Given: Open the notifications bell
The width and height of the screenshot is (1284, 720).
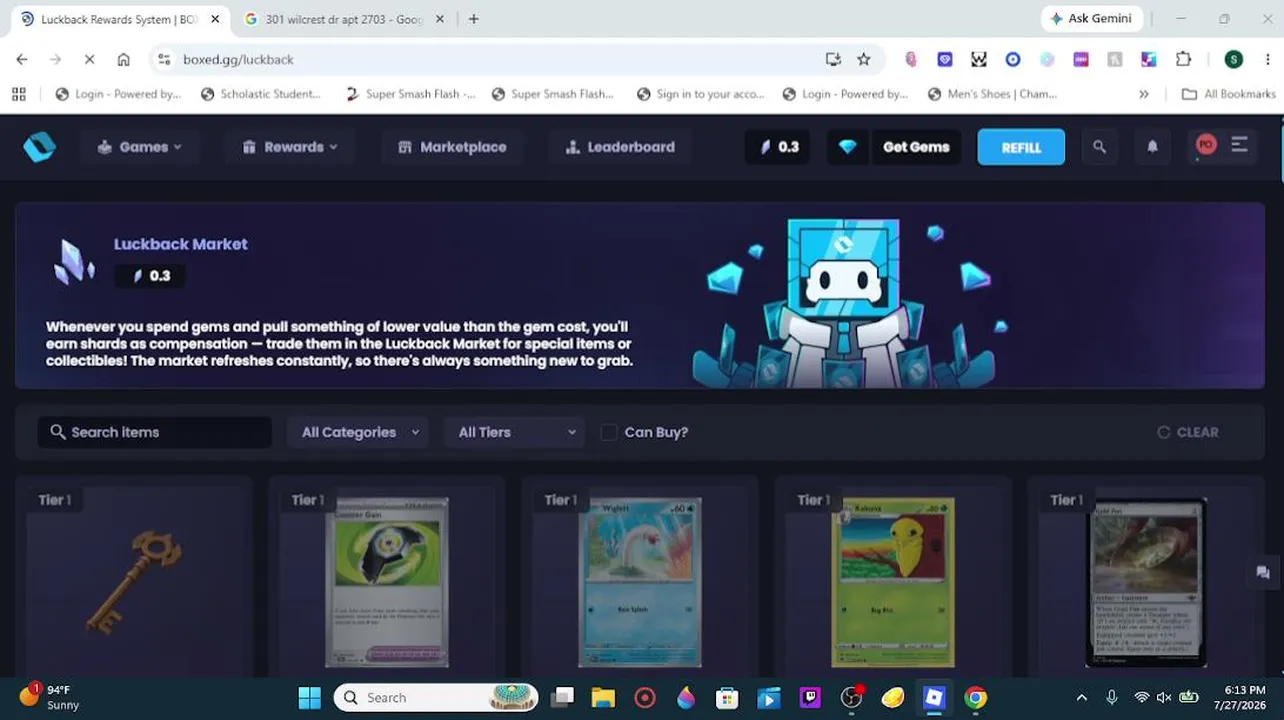Looking at the screenshot, I should click(x=1152, y=147).
